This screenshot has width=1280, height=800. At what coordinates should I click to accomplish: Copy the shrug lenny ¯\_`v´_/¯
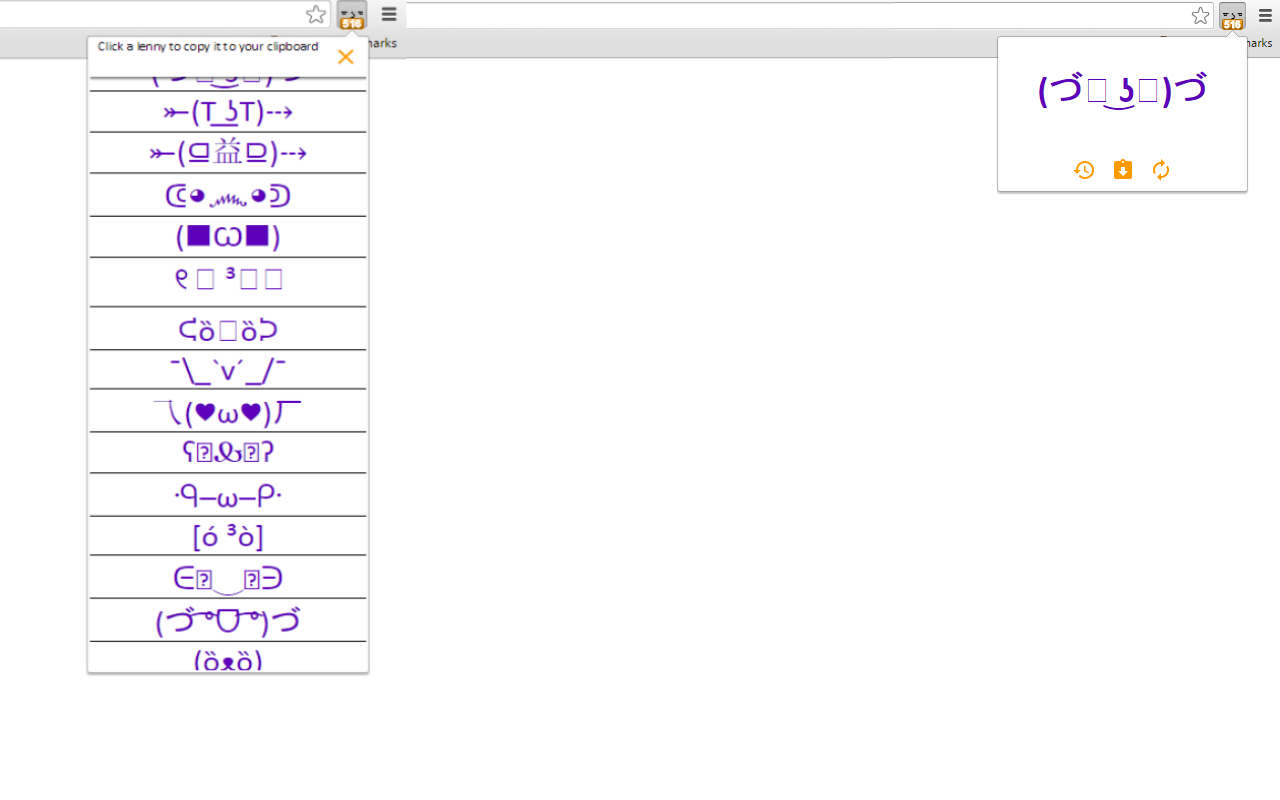coord(227,369)
